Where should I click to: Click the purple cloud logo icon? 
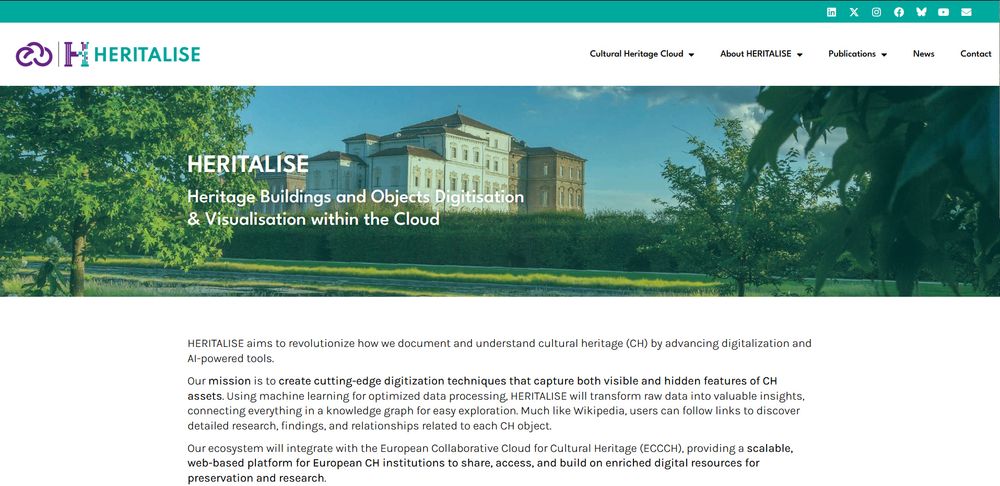click(34, 54)
